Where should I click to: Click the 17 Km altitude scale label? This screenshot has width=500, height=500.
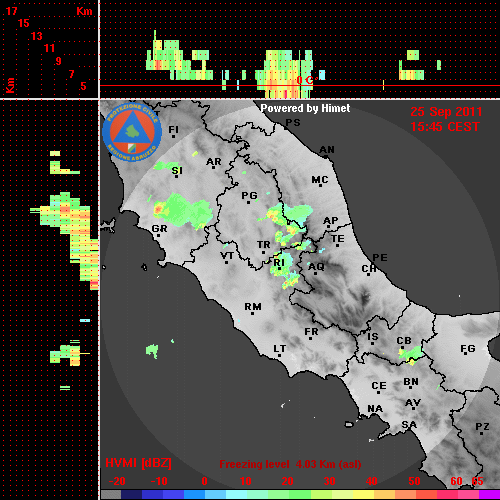coord(11,11)
